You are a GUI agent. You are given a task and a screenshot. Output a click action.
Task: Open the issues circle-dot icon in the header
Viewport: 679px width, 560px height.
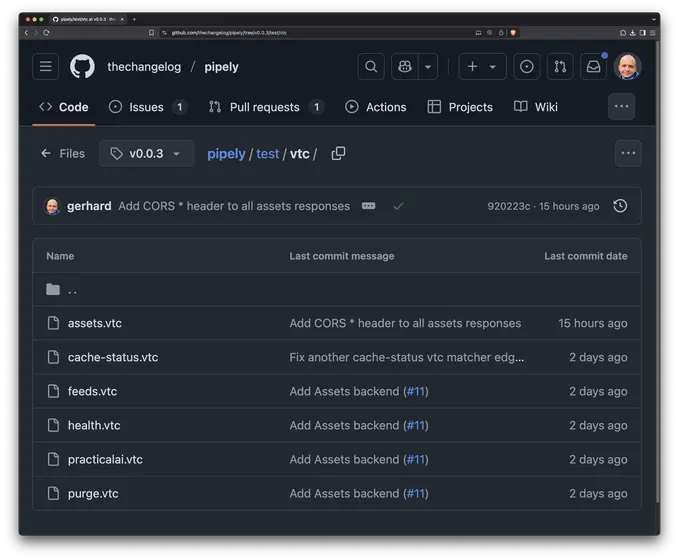(x=527, y=67)
